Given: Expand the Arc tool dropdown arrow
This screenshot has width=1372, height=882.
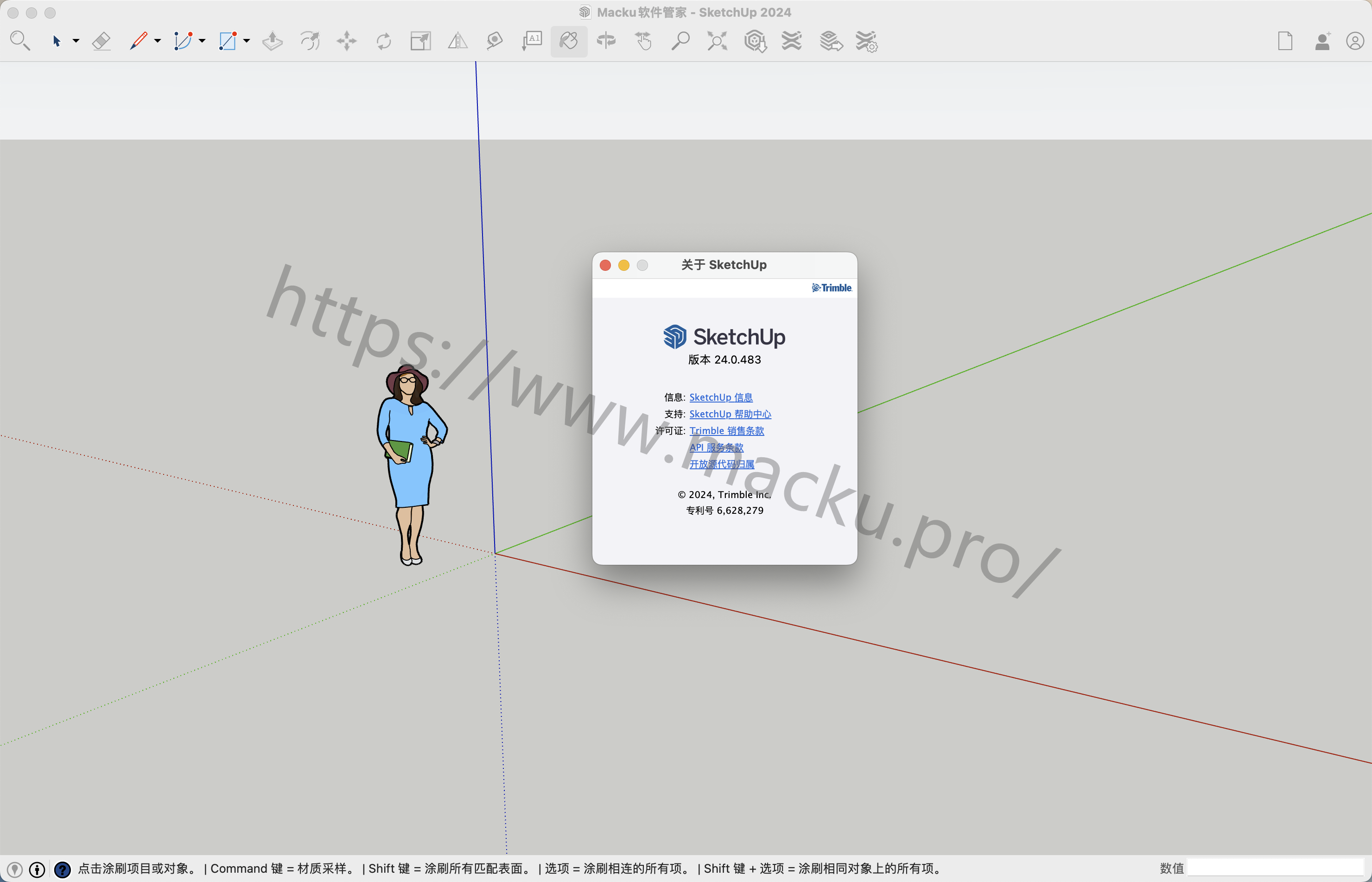Looking at the screenshot, I should (x=202, y=41).
